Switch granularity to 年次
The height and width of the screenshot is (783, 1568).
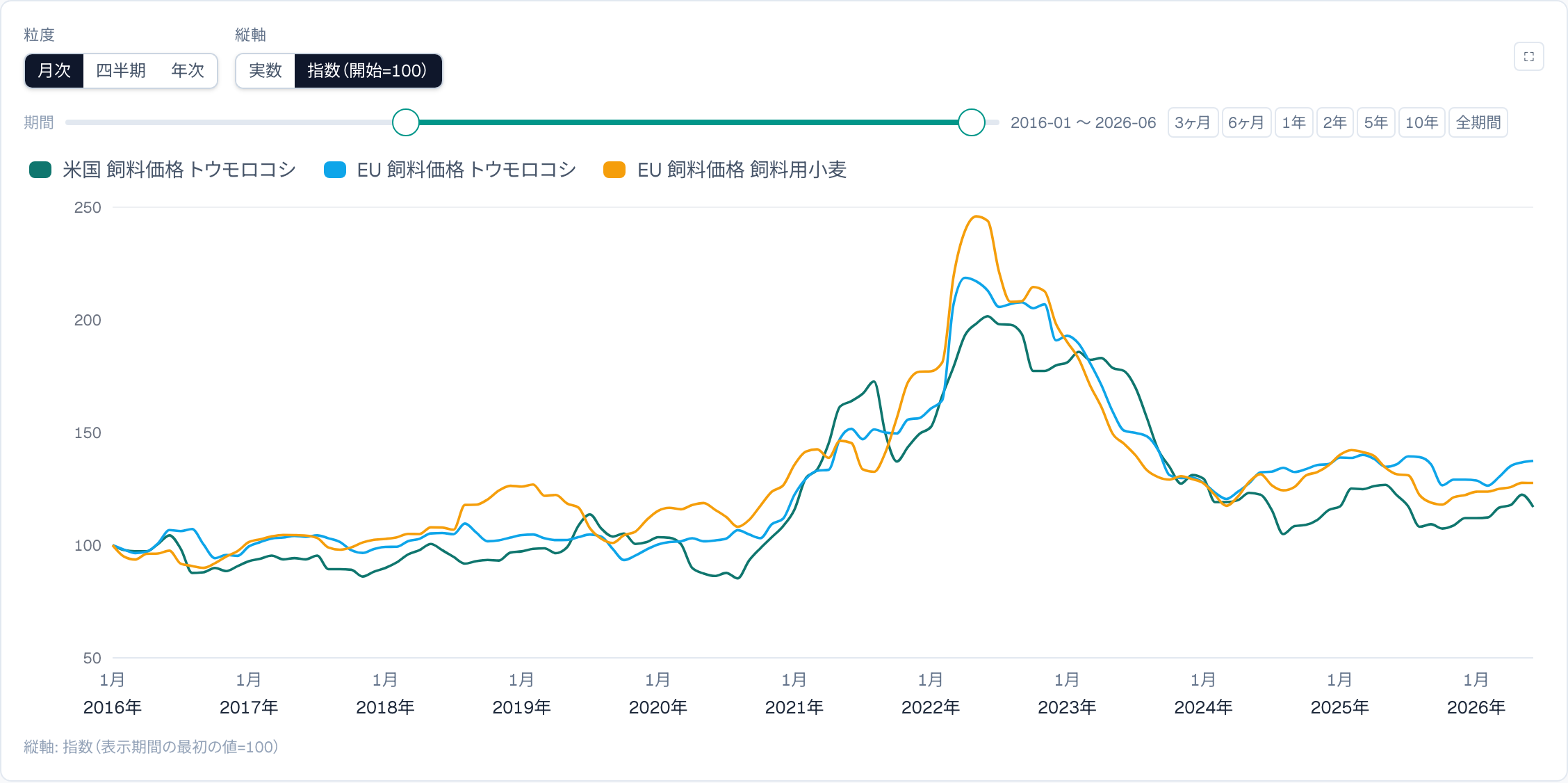tap(188, 71)
